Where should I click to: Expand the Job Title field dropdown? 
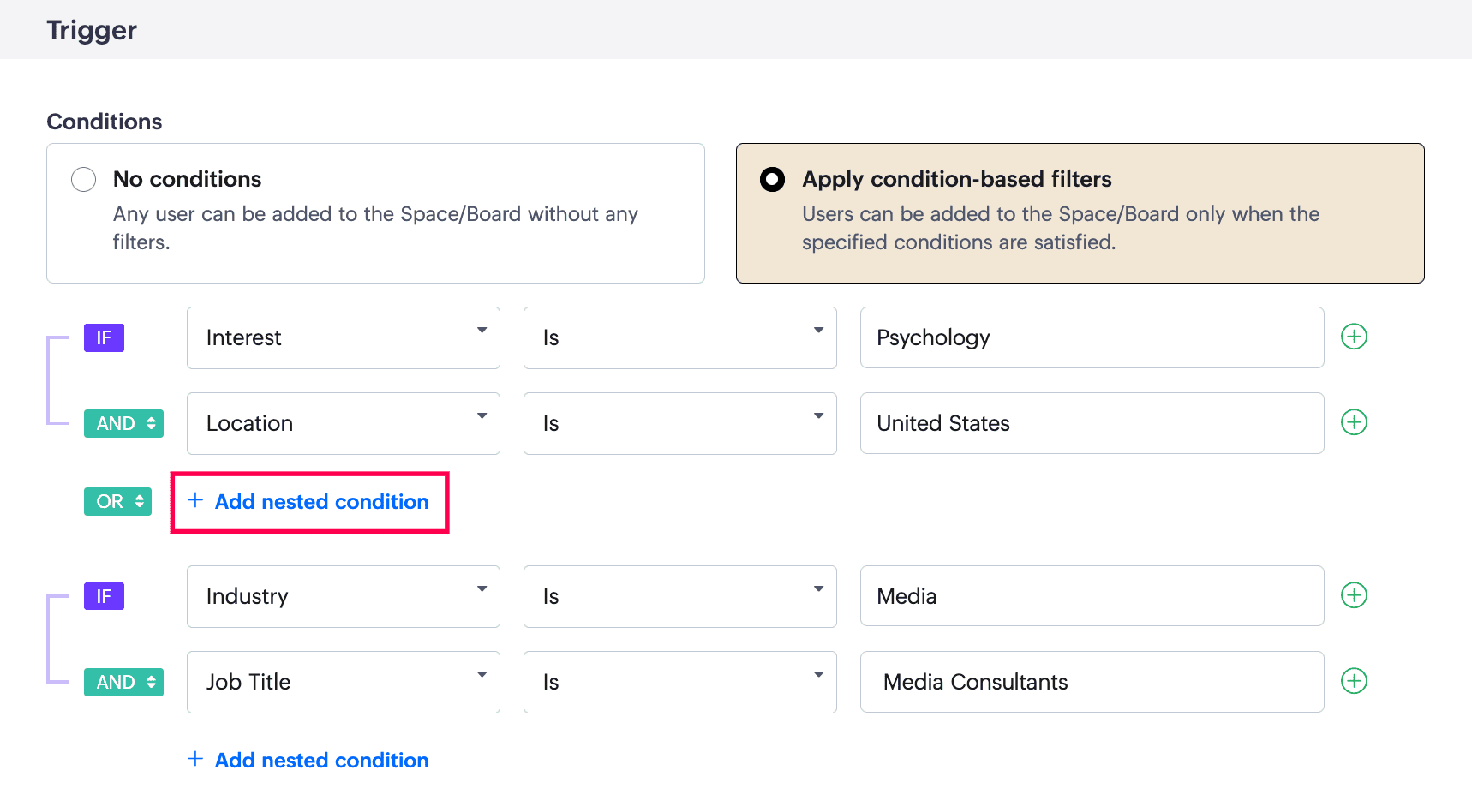pyautogui.click(x=343, y=682)
